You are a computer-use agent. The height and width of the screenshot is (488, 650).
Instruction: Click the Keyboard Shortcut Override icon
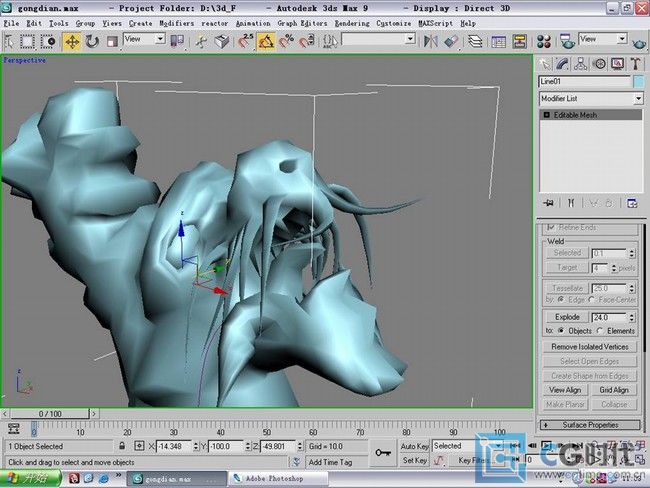[222, 41]
